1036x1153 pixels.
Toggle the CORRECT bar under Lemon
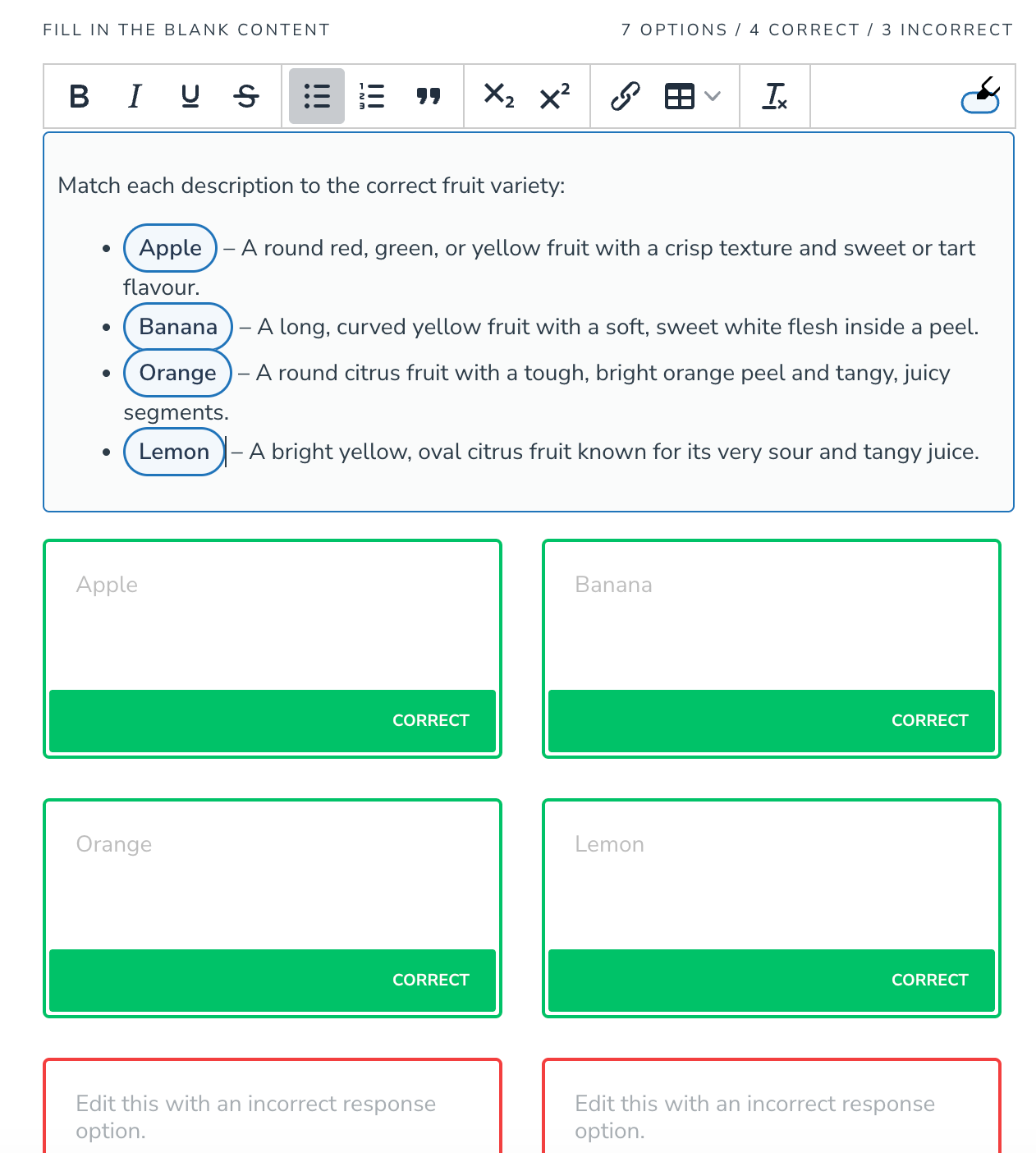pos(772,981)
